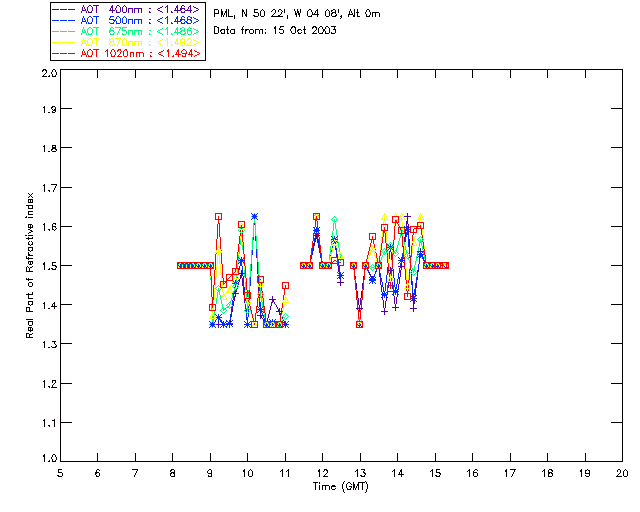Click the 13 x-axis tick label
640x512 pixels.
click(x=360, y=473)
